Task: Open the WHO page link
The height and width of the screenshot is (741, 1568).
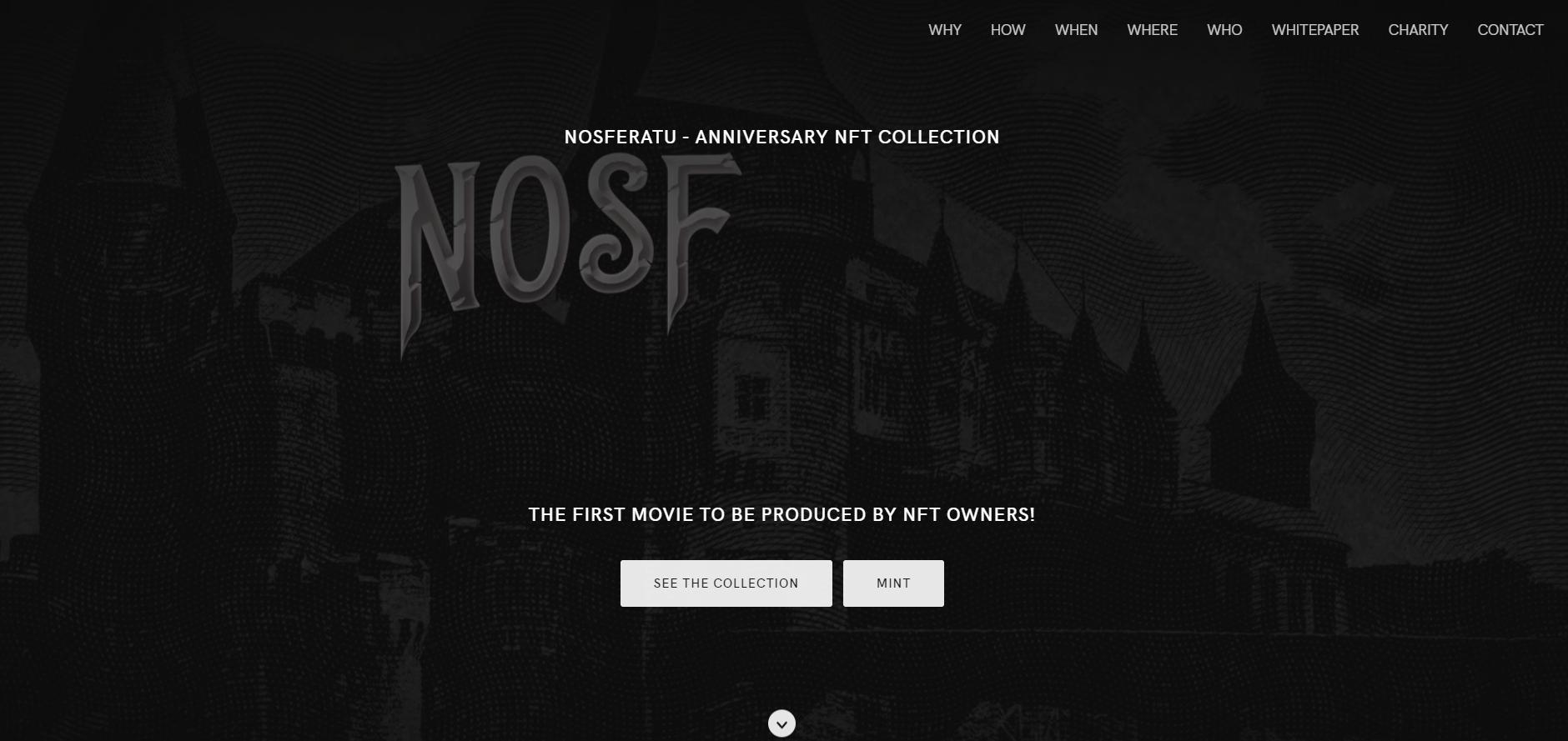Action: (1224, 30)
